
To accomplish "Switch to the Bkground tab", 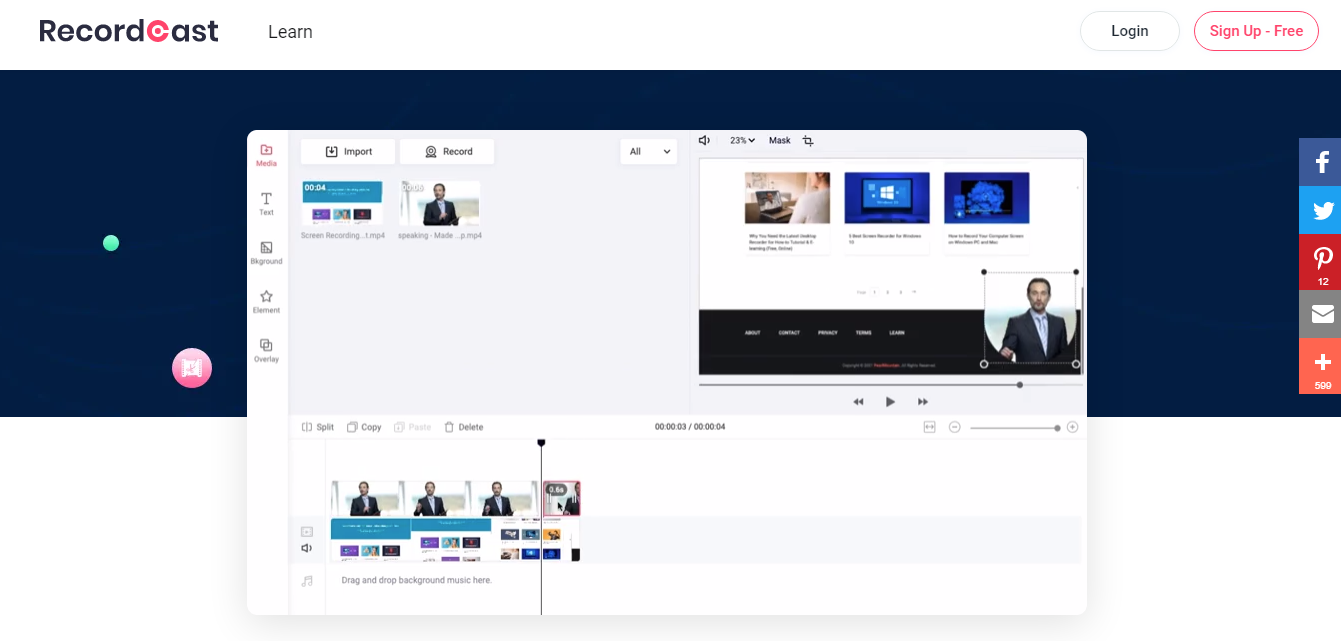I will [x=266, y=253].
